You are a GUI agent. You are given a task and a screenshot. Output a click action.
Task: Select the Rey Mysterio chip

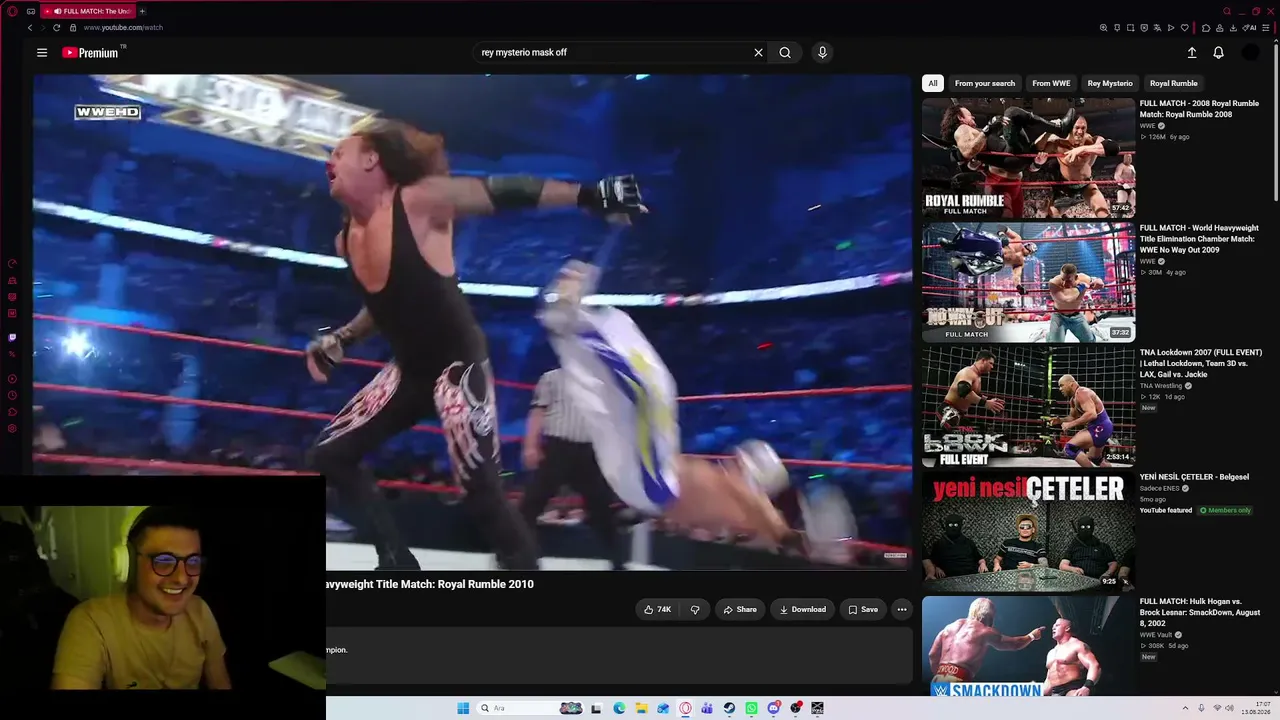point(1110,83)
